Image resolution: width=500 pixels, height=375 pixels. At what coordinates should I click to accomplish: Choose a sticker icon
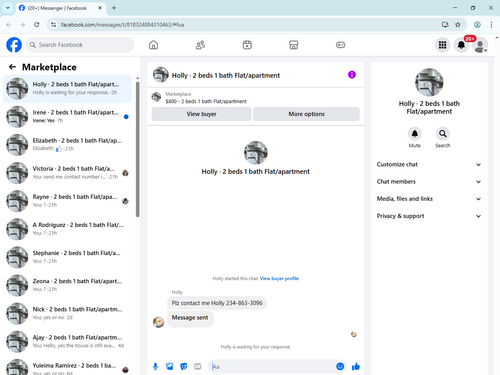pos(184,367)
